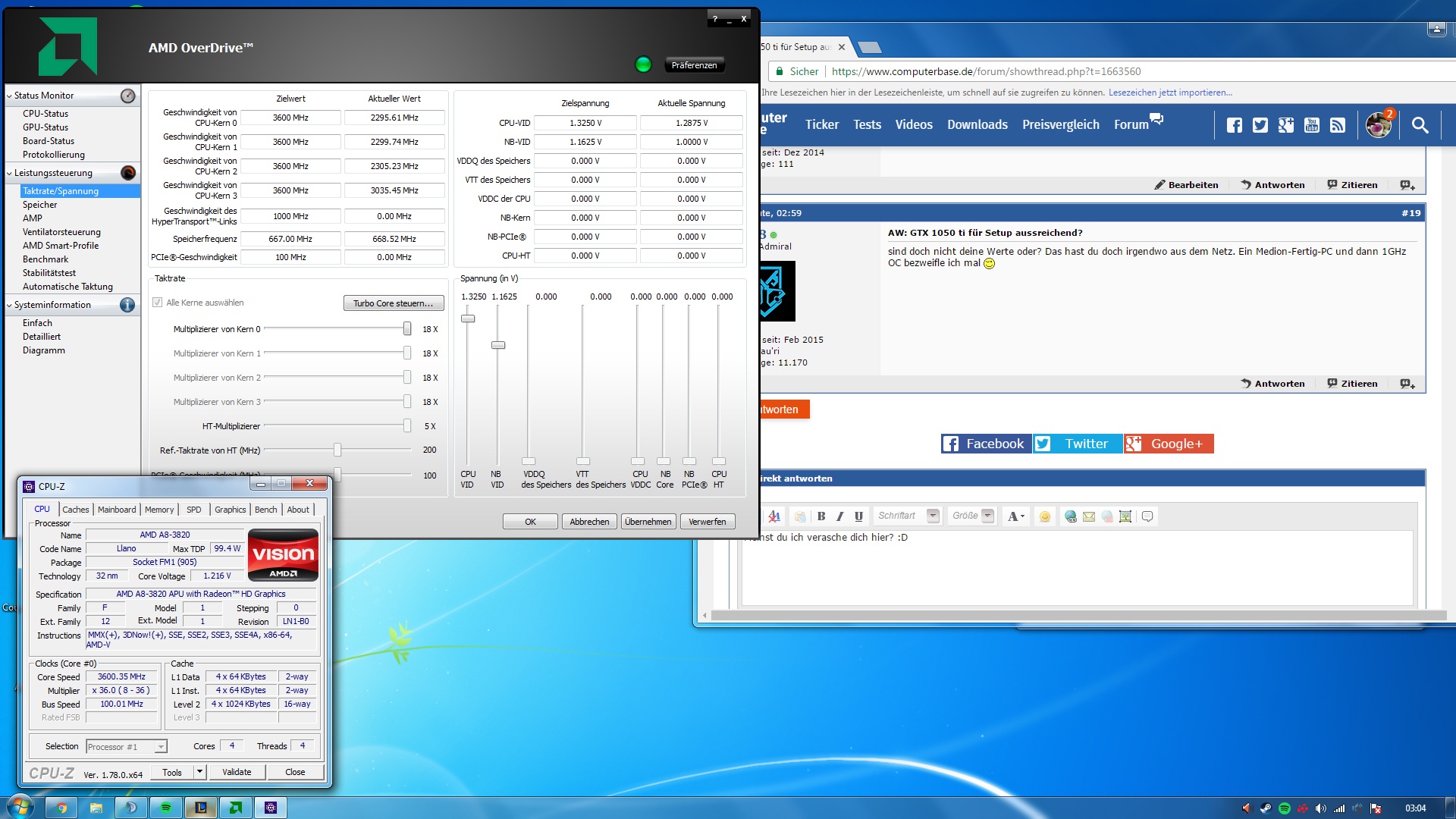Open the user avatar with notification badge
The height and width of the screenshot is (819, 1456).
1379,124
